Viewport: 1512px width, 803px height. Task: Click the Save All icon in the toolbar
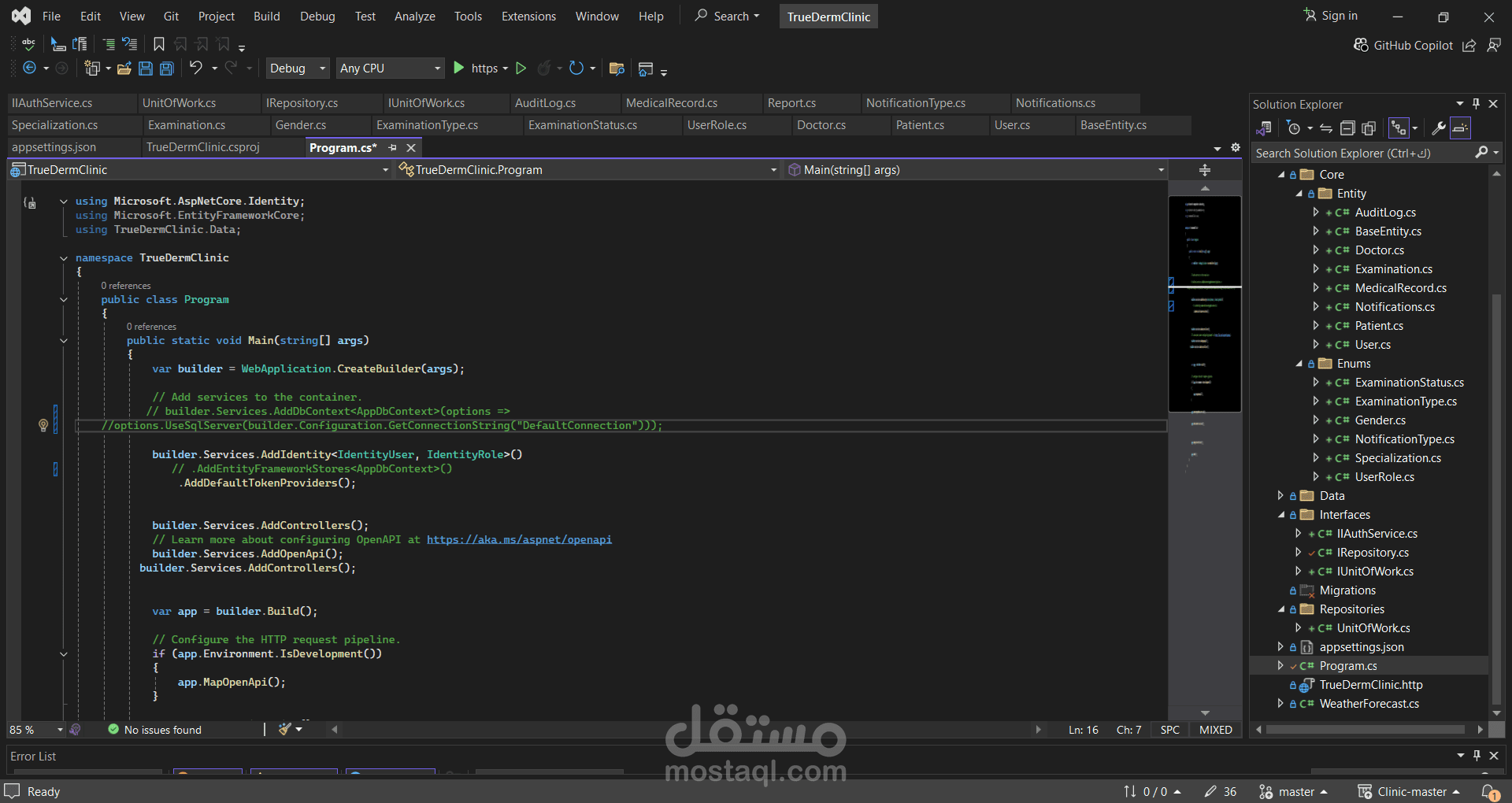tap(166, 68)
